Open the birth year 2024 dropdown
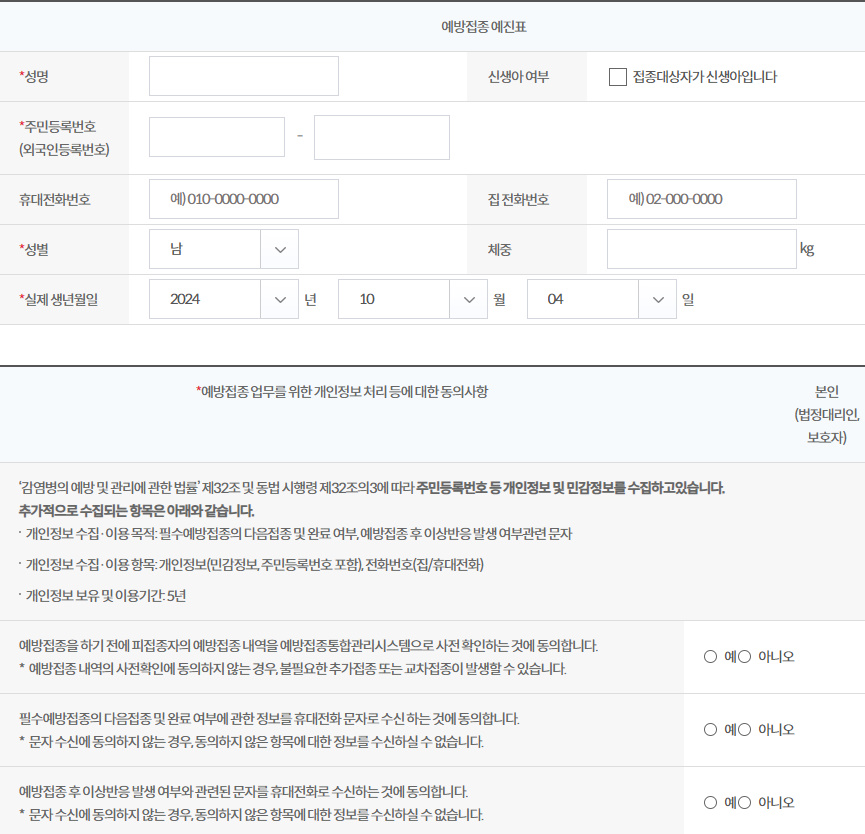The height and width of the screenshot is (834, 865). (x=225, y=299)
